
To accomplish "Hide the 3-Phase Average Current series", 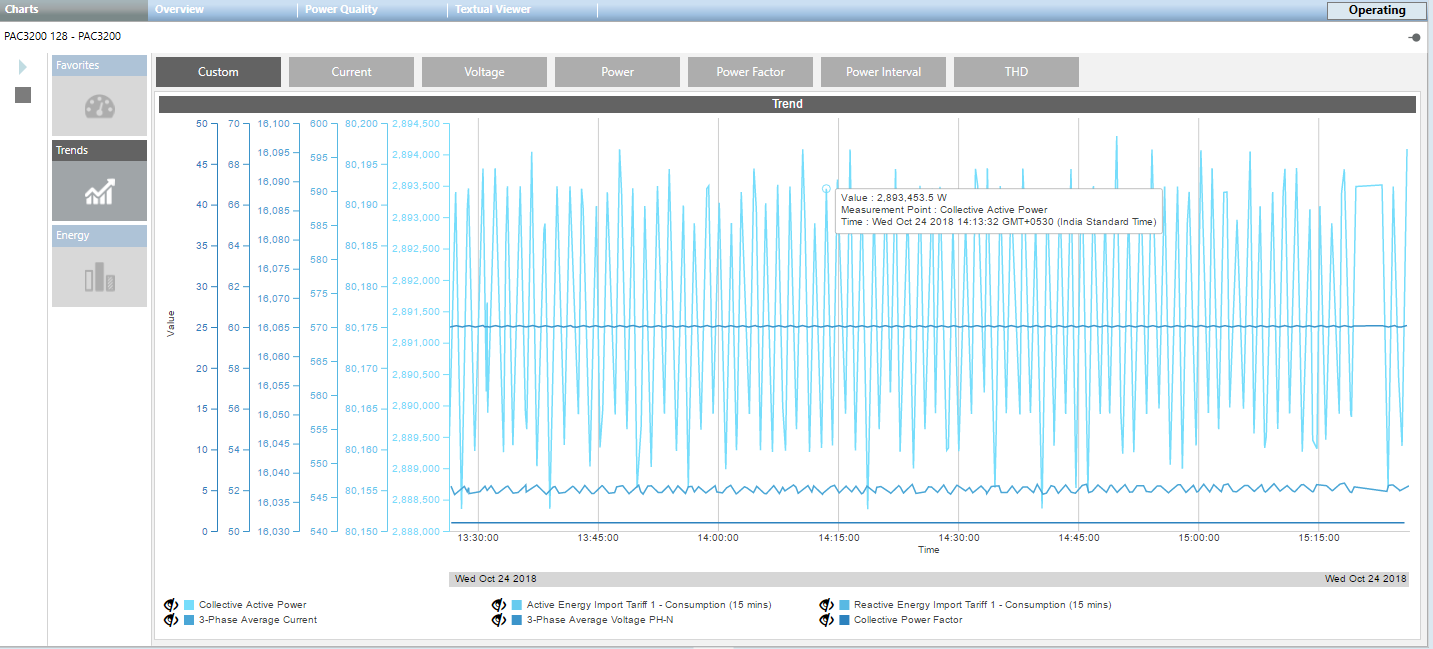I will pos(171,620).
